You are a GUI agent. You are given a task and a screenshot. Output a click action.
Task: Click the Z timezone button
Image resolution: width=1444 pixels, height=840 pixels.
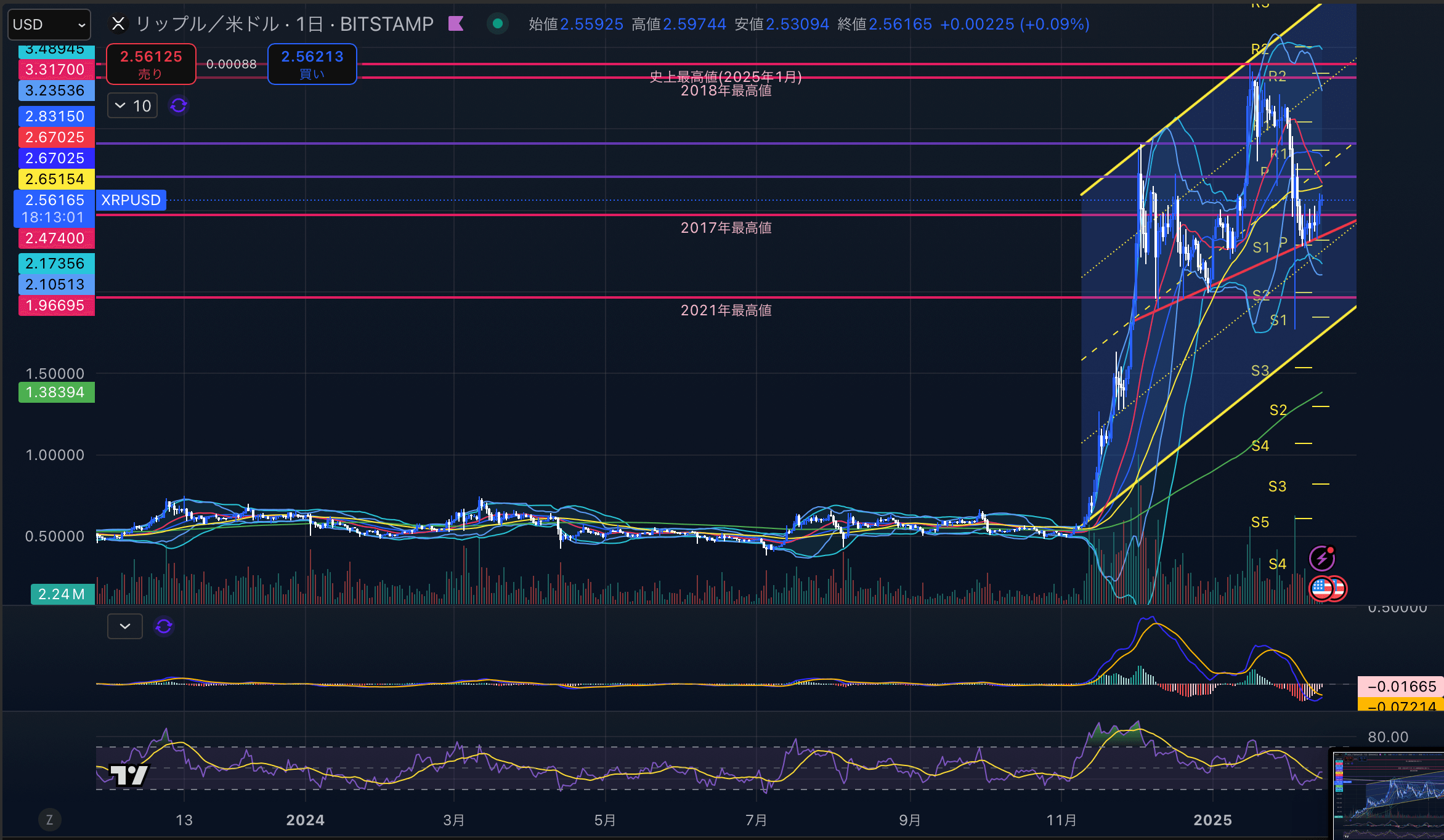click(x=50, y=820)
